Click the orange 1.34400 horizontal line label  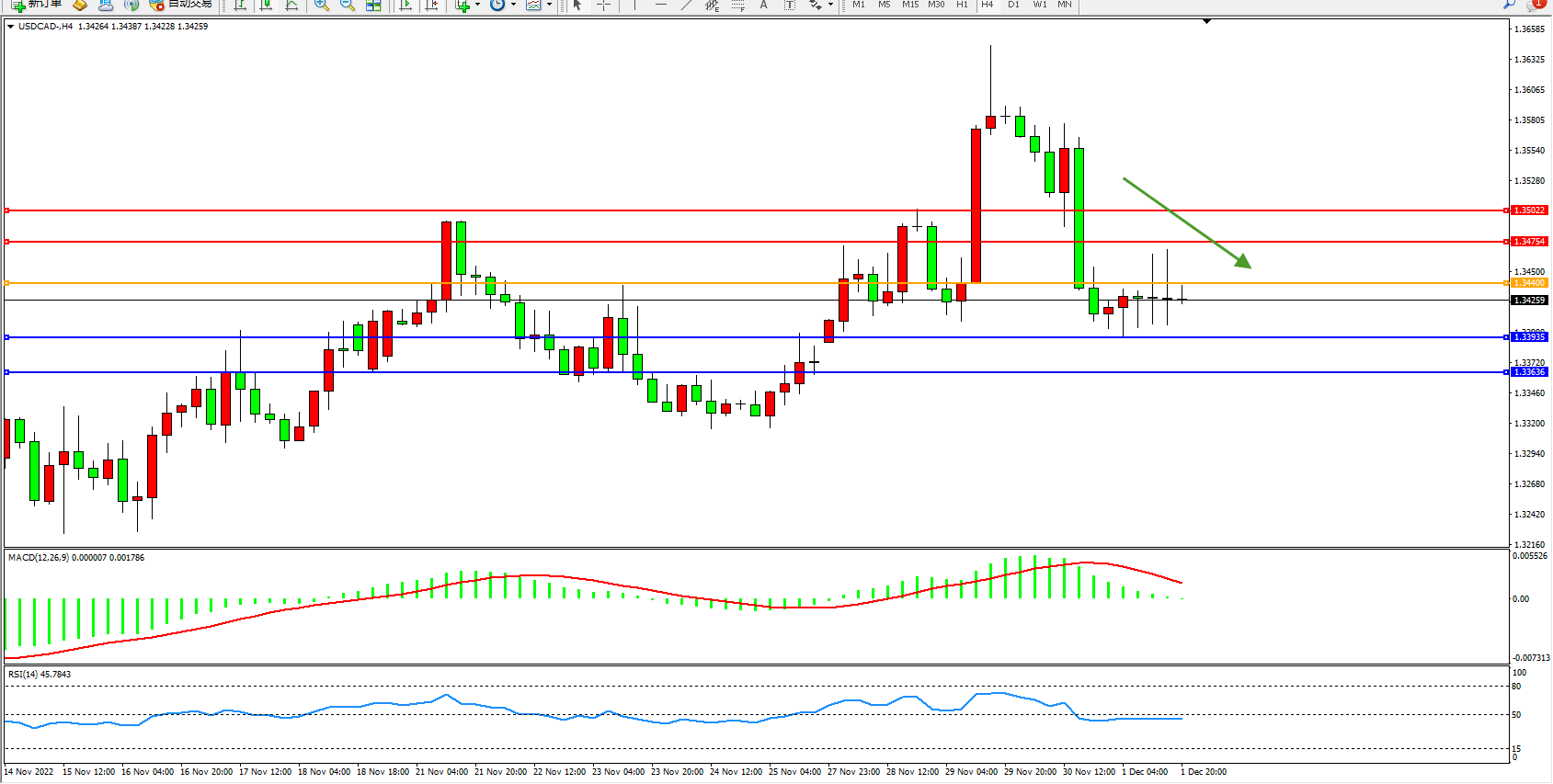[x=1529, y=283]
